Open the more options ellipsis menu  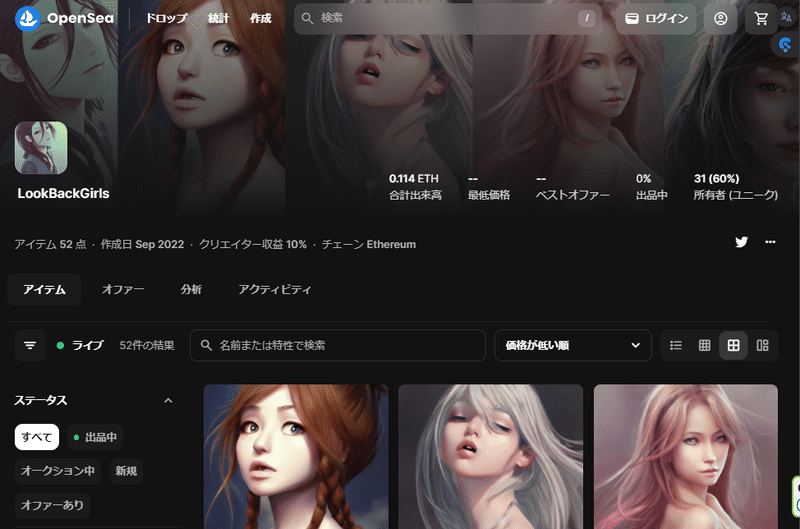click(x=770, y=242)
